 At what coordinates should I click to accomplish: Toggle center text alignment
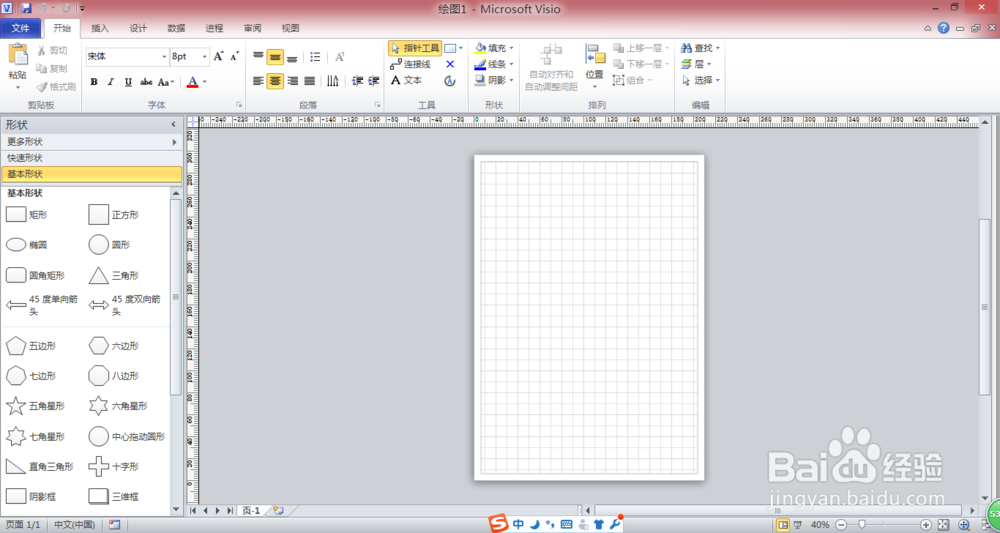coord(275,81)
